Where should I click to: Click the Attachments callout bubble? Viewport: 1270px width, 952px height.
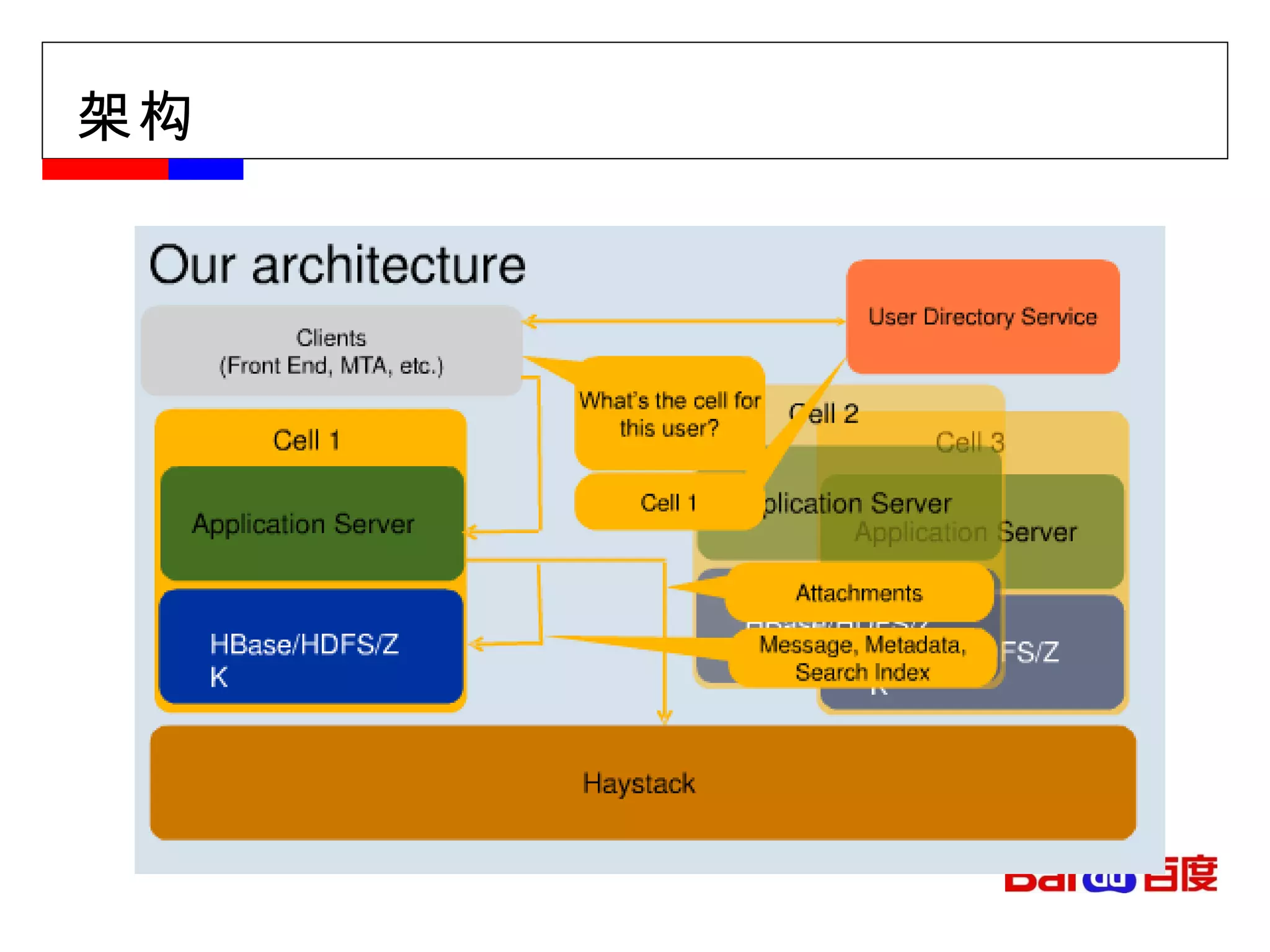(x=859, y=593)
